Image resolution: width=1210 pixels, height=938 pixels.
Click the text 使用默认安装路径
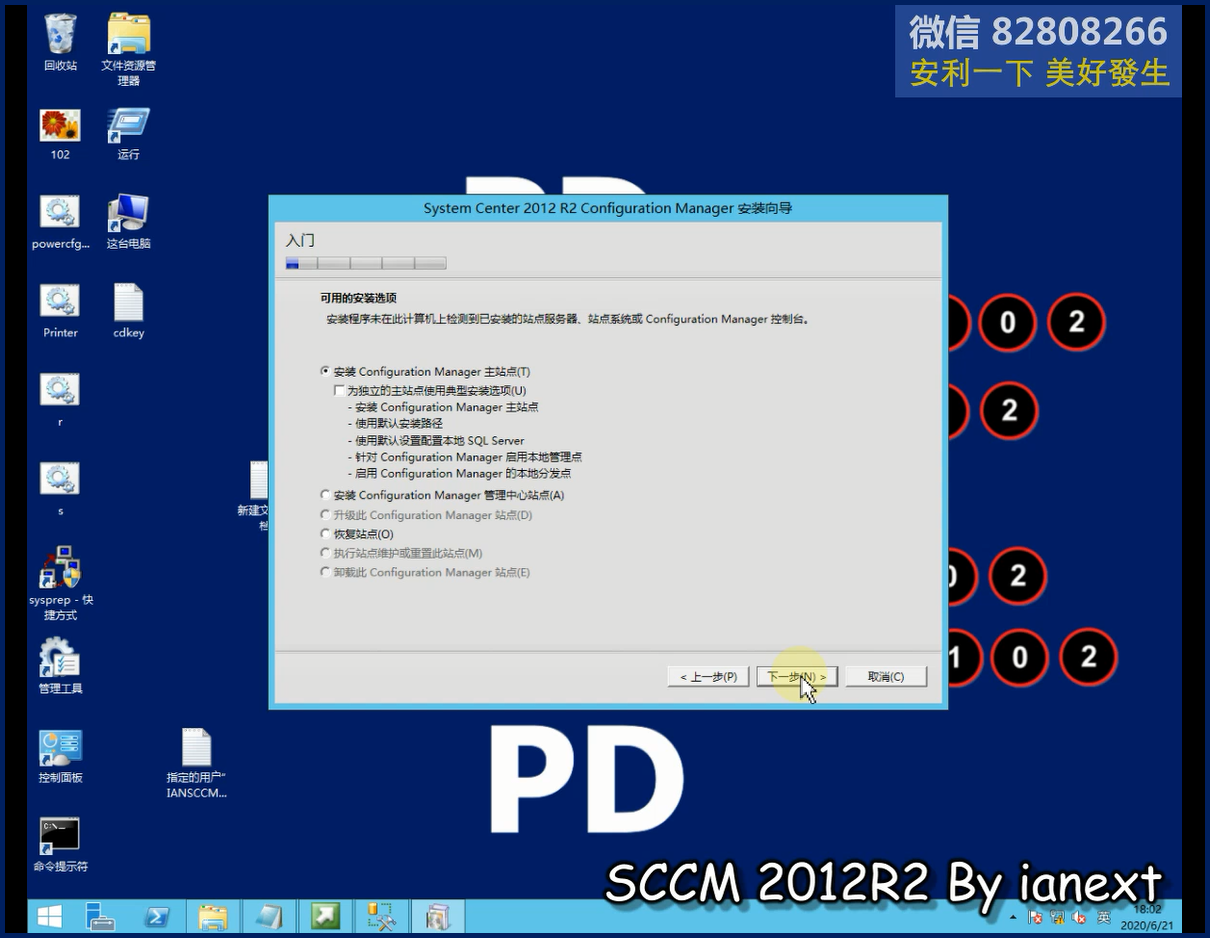[399, 424]
